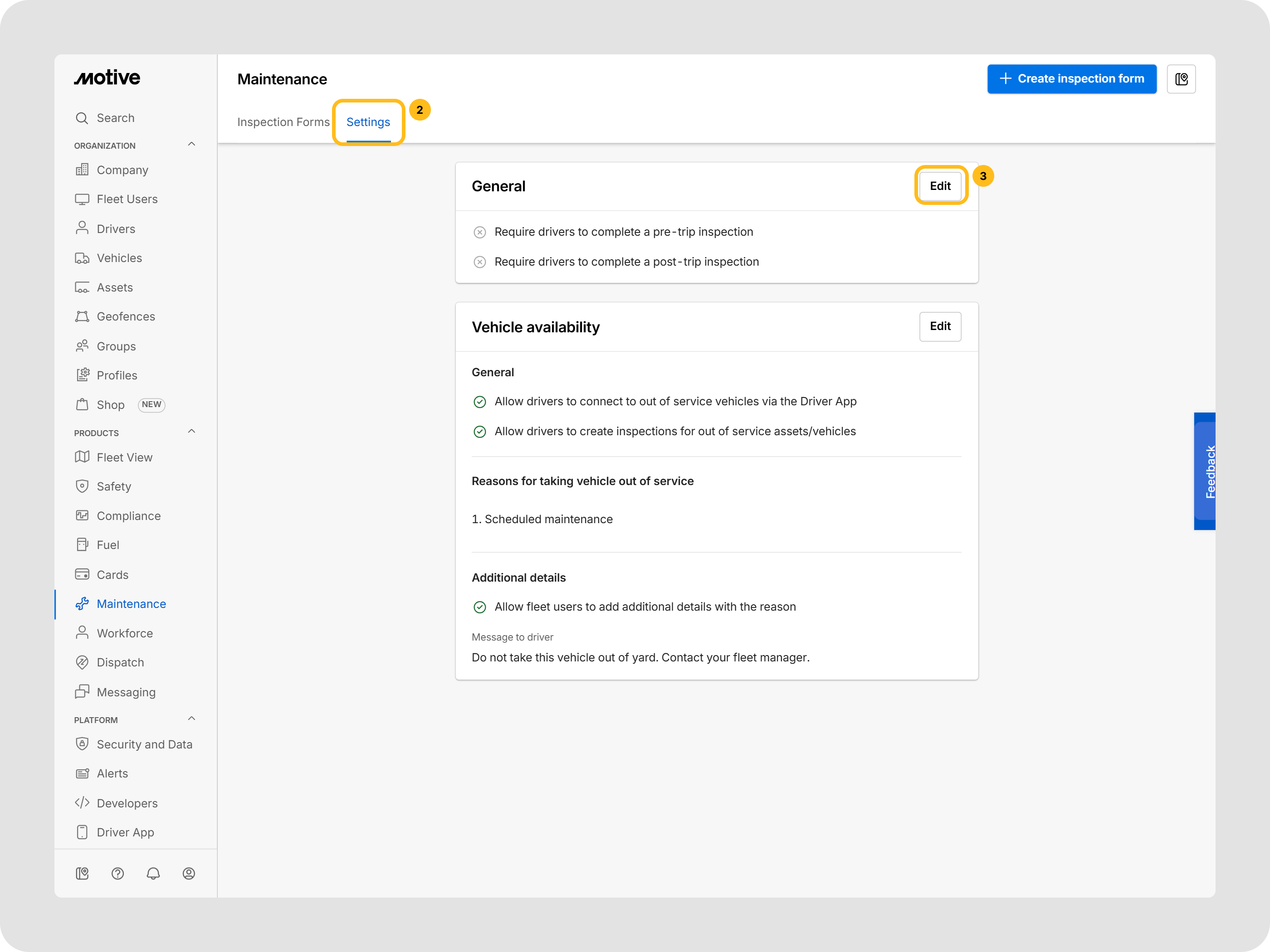Screen dimensions: 1270x952
Task: Go to Dispatch in the sidebar
Action: click(120, 662)
